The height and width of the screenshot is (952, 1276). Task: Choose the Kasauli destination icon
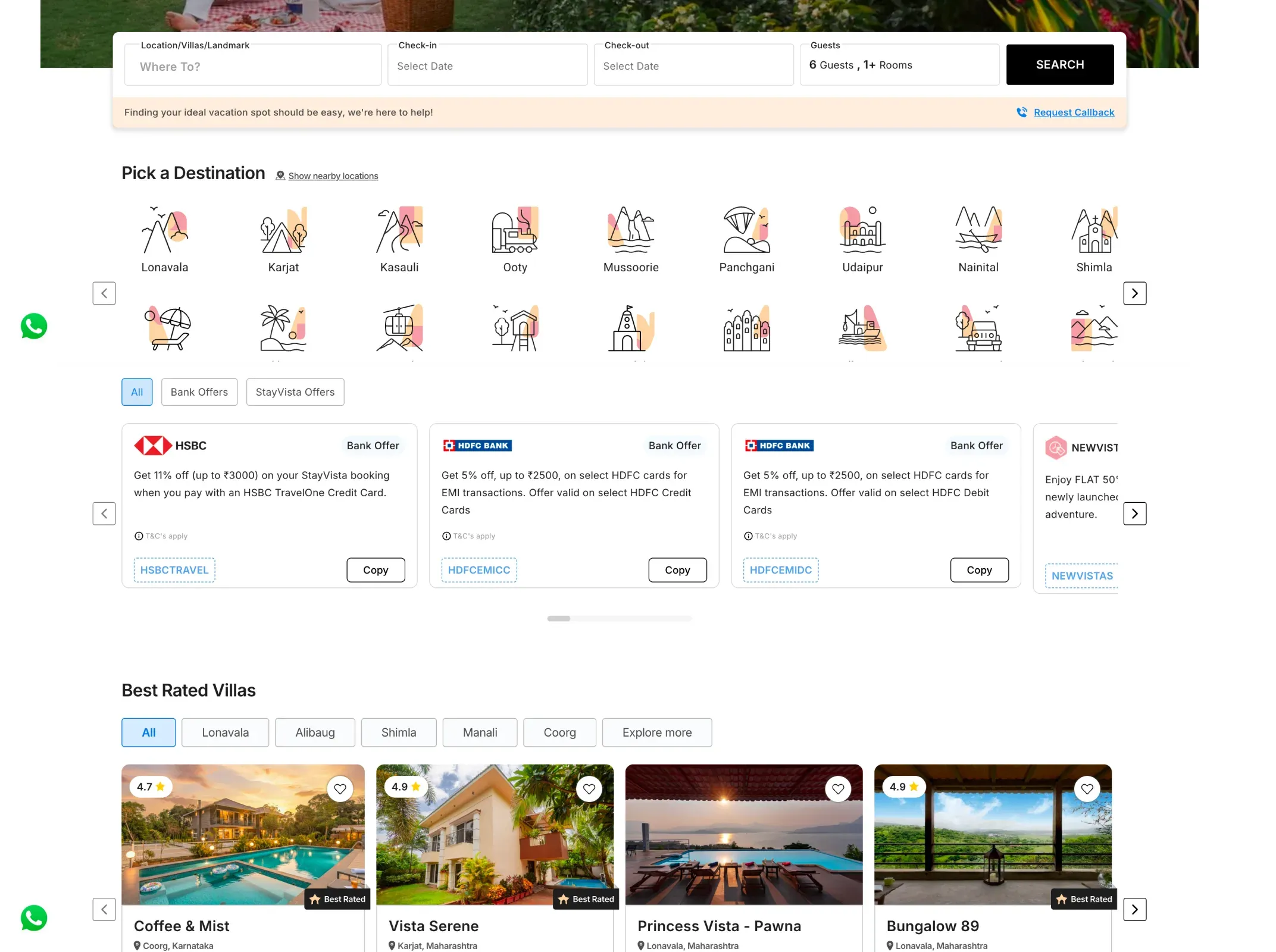pos(399,230)
